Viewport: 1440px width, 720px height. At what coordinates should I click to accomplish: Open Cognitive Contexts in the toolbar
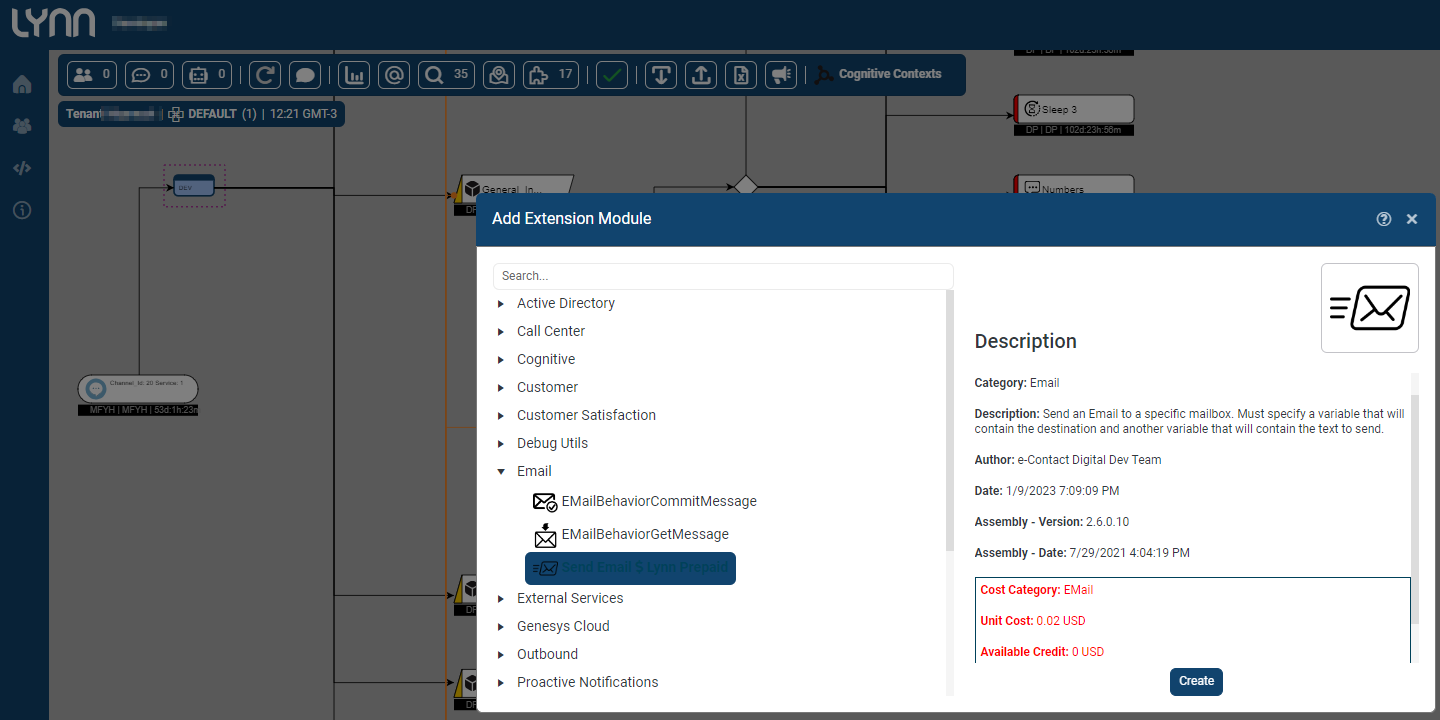click(x=878, y=74)
